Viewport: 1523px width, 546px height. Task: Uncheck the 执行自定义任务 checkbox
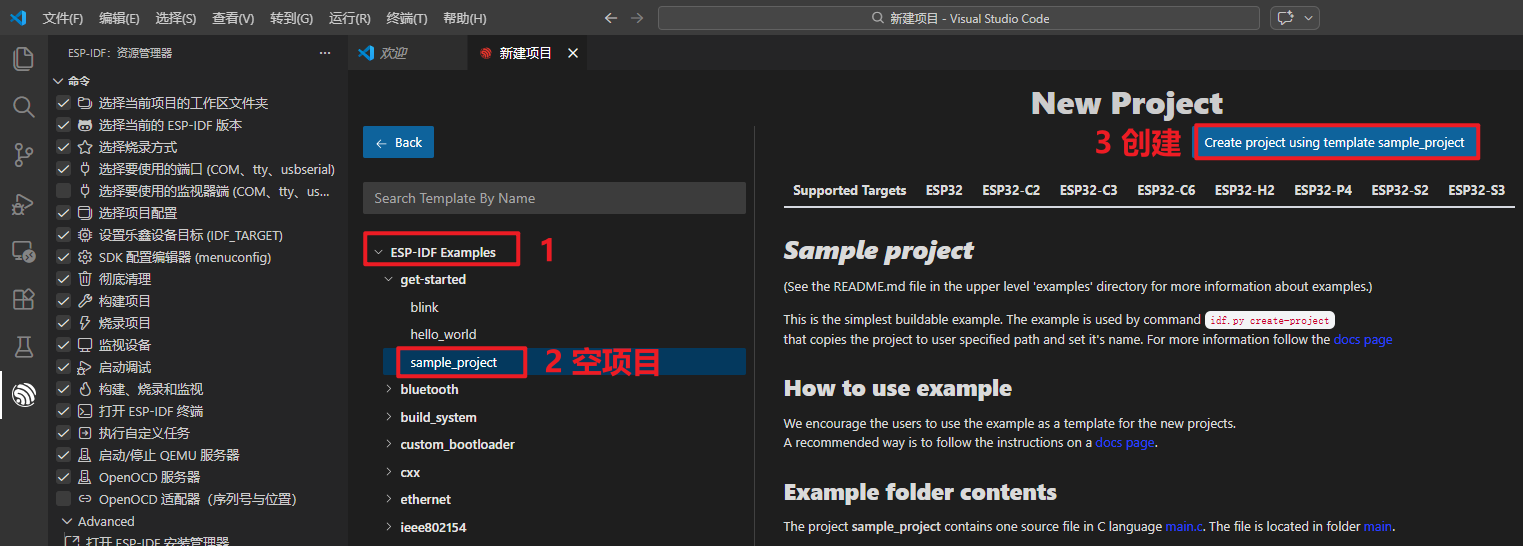64,433
